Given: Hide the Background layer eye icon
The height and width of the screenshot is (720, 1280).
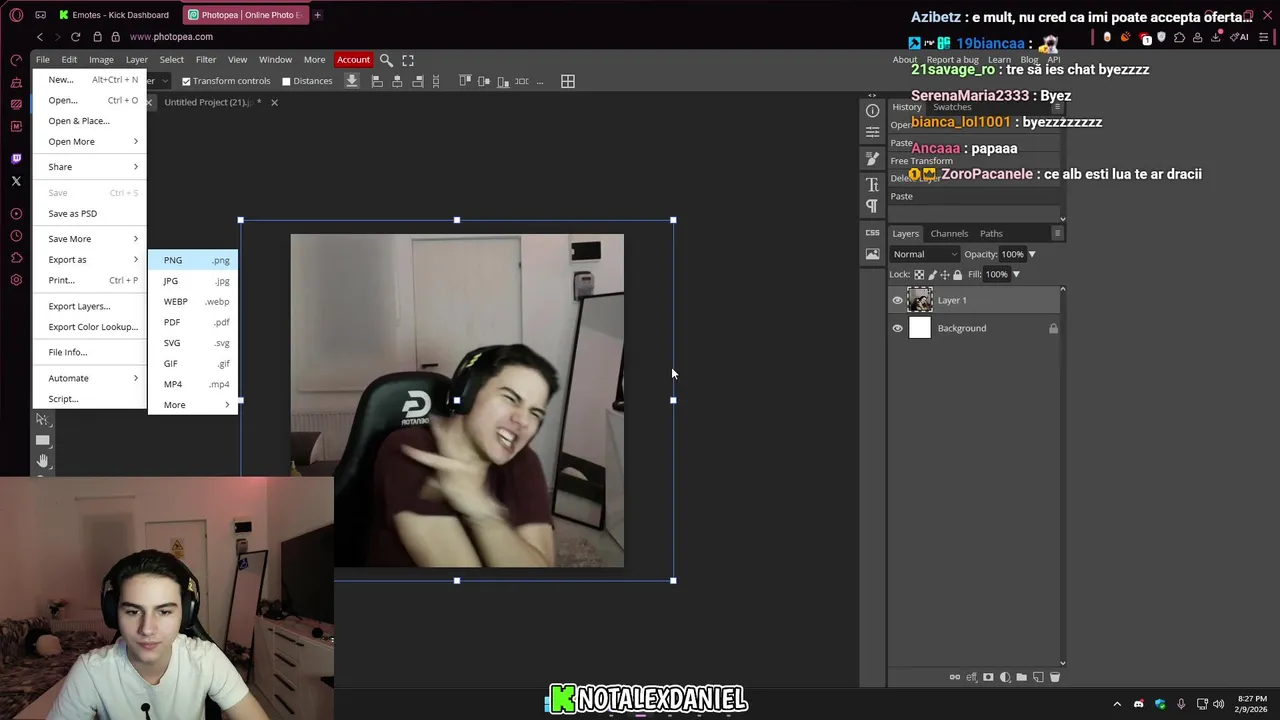Looking at the screenshot, I should (x=897, y=328).
